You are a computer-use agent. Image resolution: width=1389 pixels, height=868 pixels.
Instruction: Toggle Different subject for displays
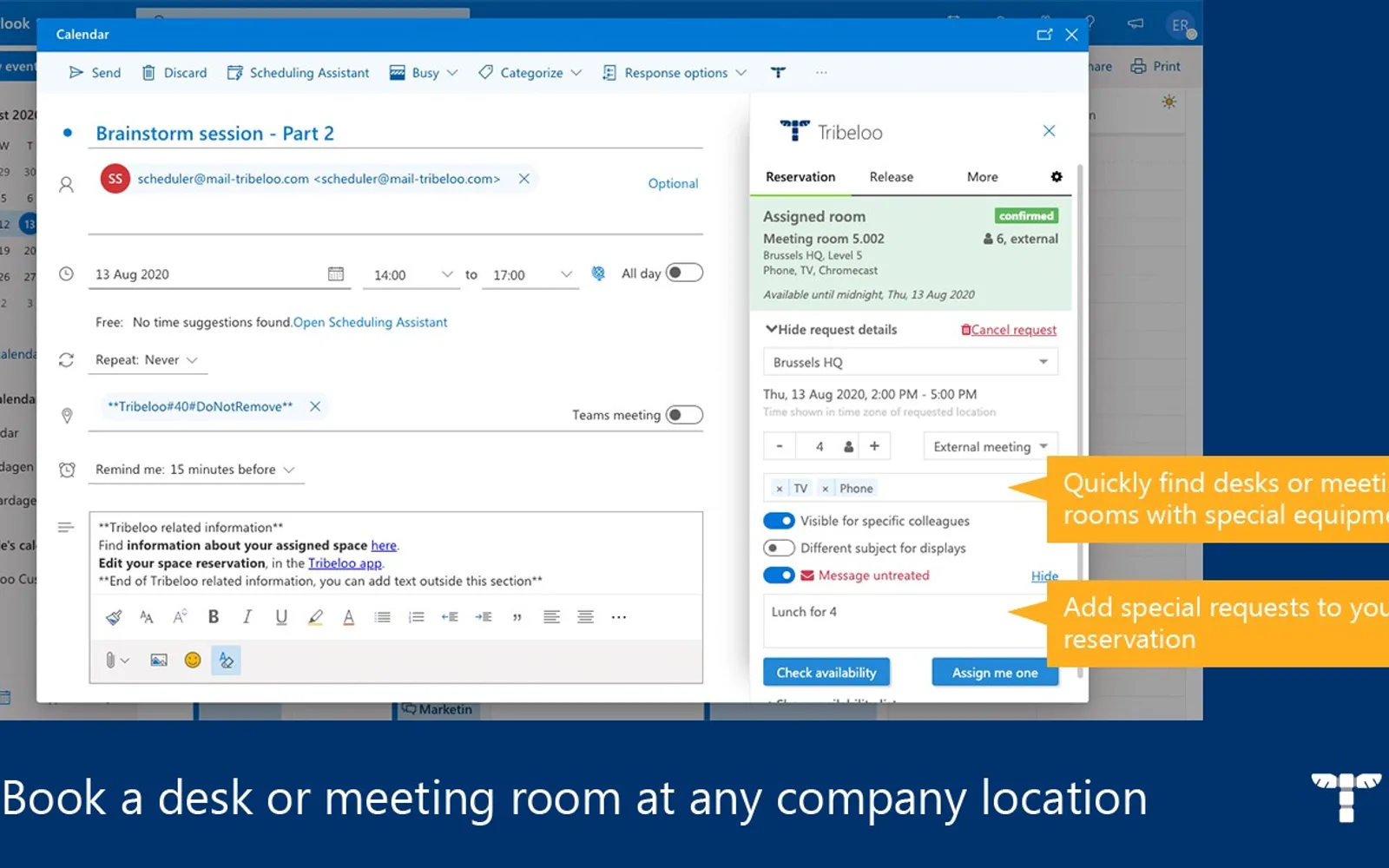tap(779, 549)
